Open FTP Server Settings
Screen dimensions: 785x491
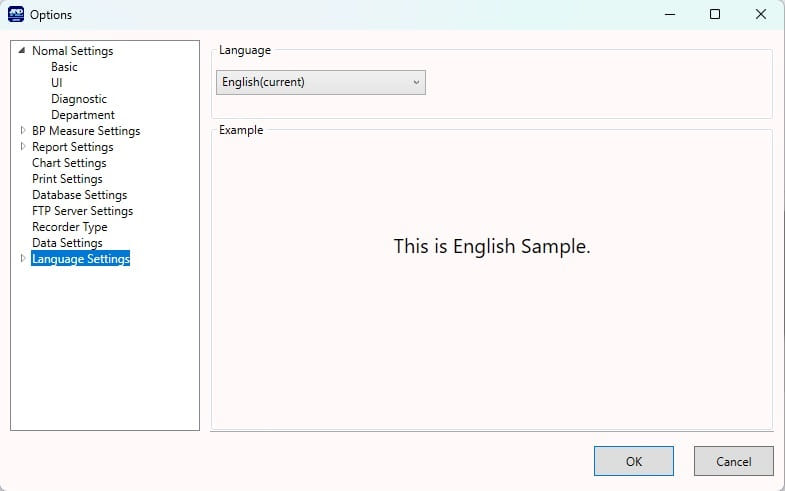pos(82,211)
